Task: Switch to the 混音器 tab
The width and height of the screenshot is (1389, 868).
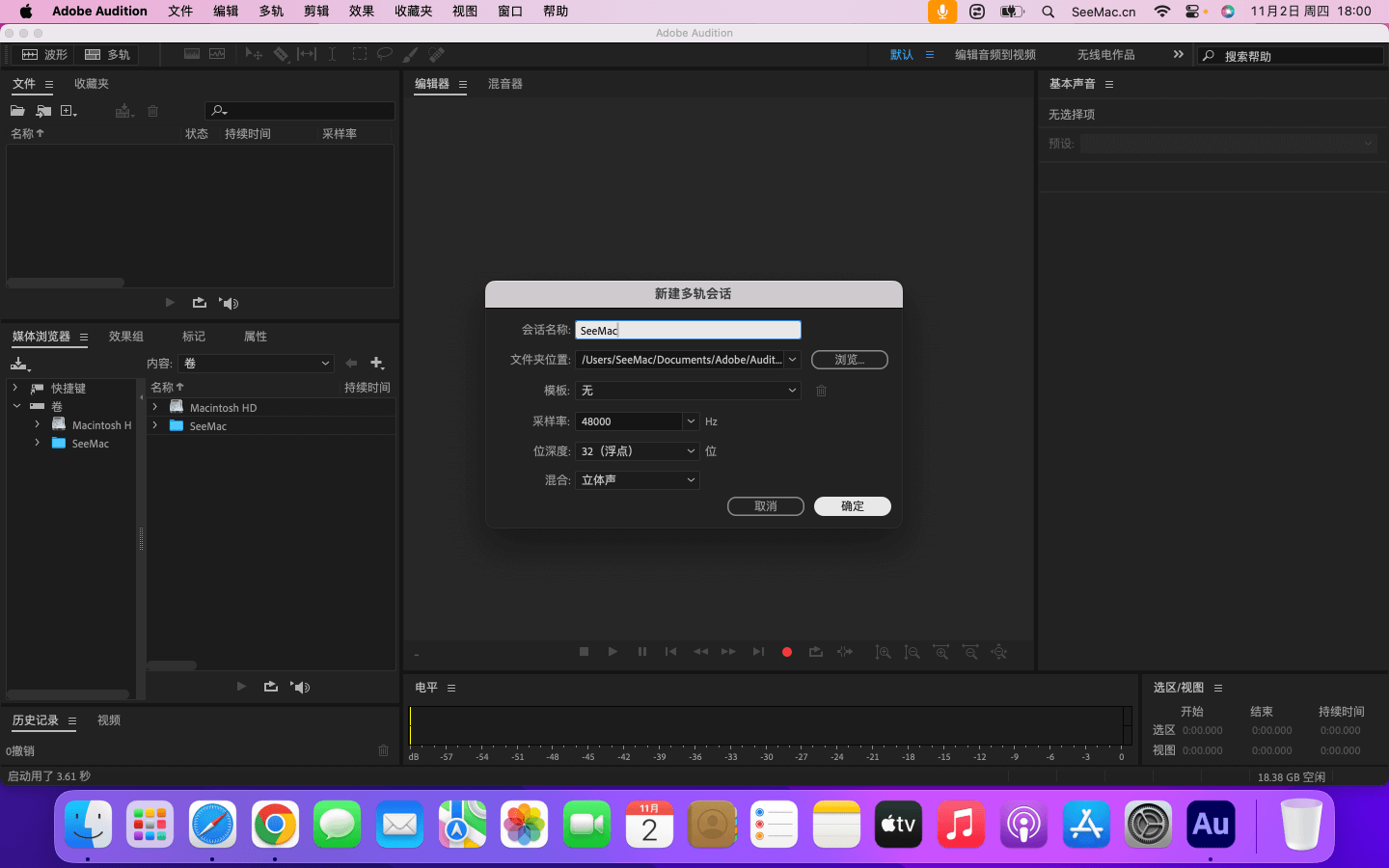Action: click(504, 84)
